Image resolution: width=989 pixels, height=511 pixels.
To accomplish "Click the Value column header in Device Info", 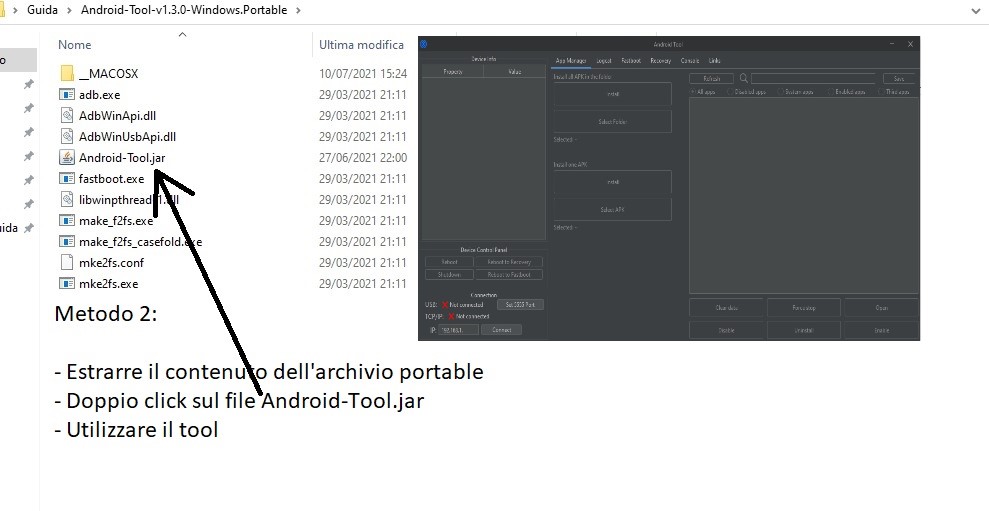I will click(x=515, y=72).
